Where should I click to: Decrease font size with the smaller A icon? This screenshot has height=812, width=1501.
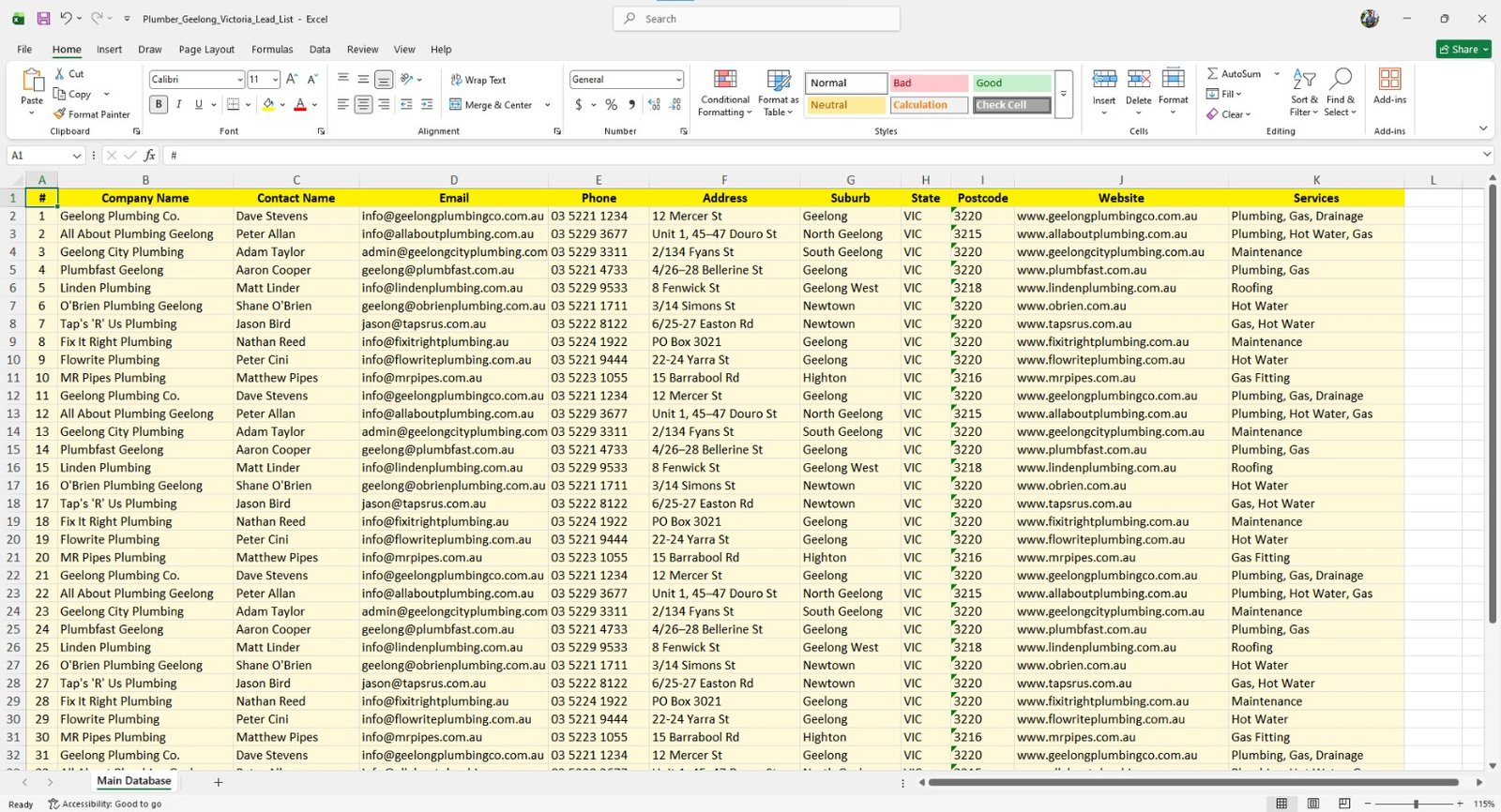(312, 79)
